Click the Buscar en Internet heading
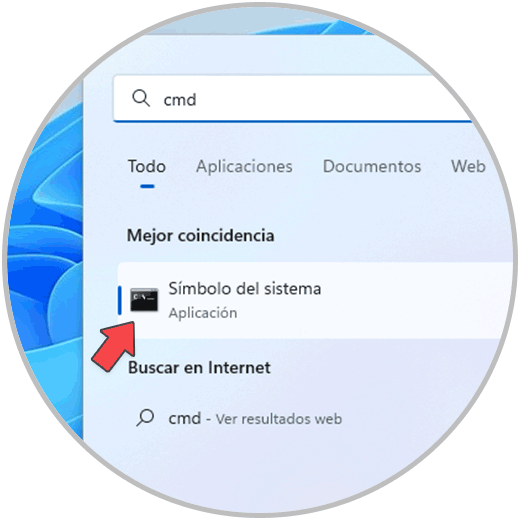The width and height of the screenshot is (520, 520). pyautogui.click(x=199, y=368)
